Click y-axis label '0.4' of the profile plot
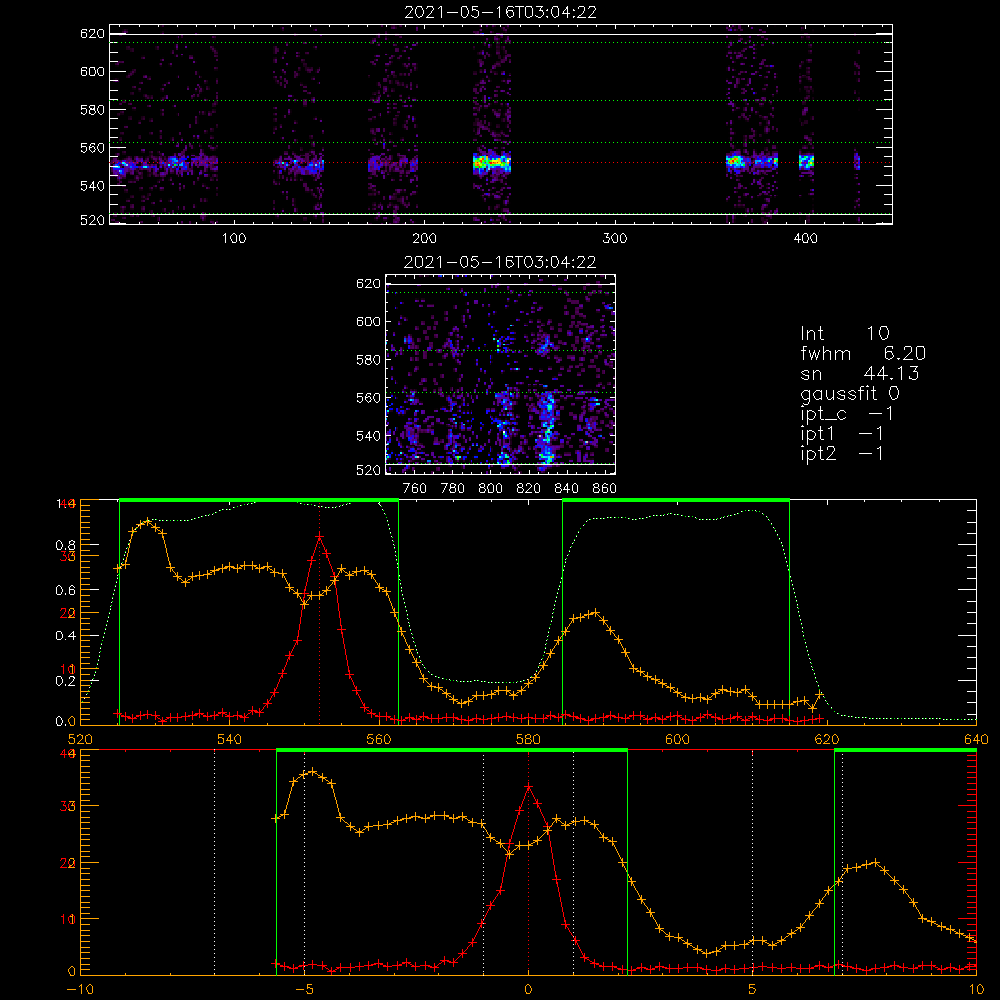1000x1000 pixels. [66, 636]
